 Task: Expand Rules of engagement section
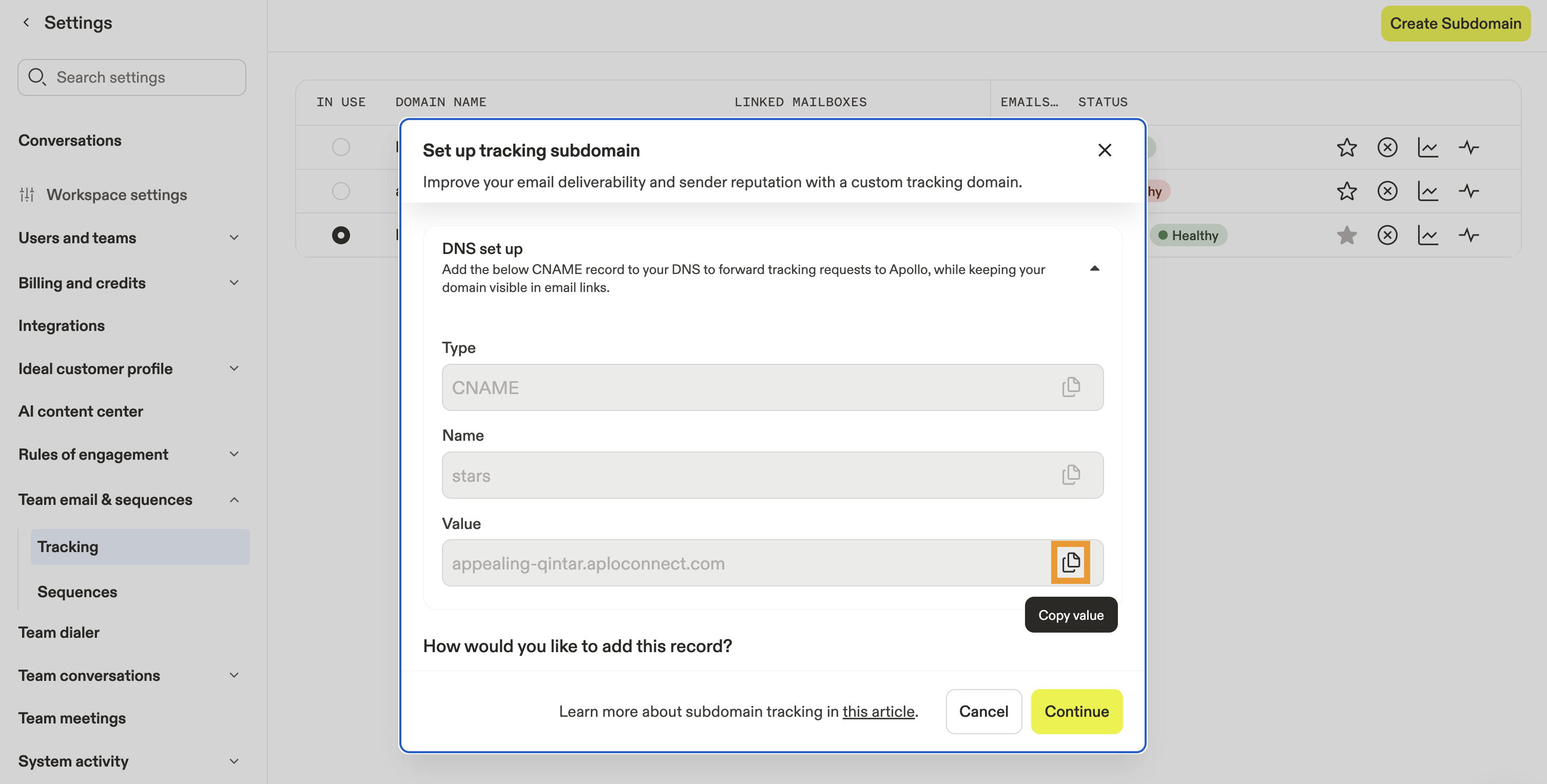coord(234,455)
